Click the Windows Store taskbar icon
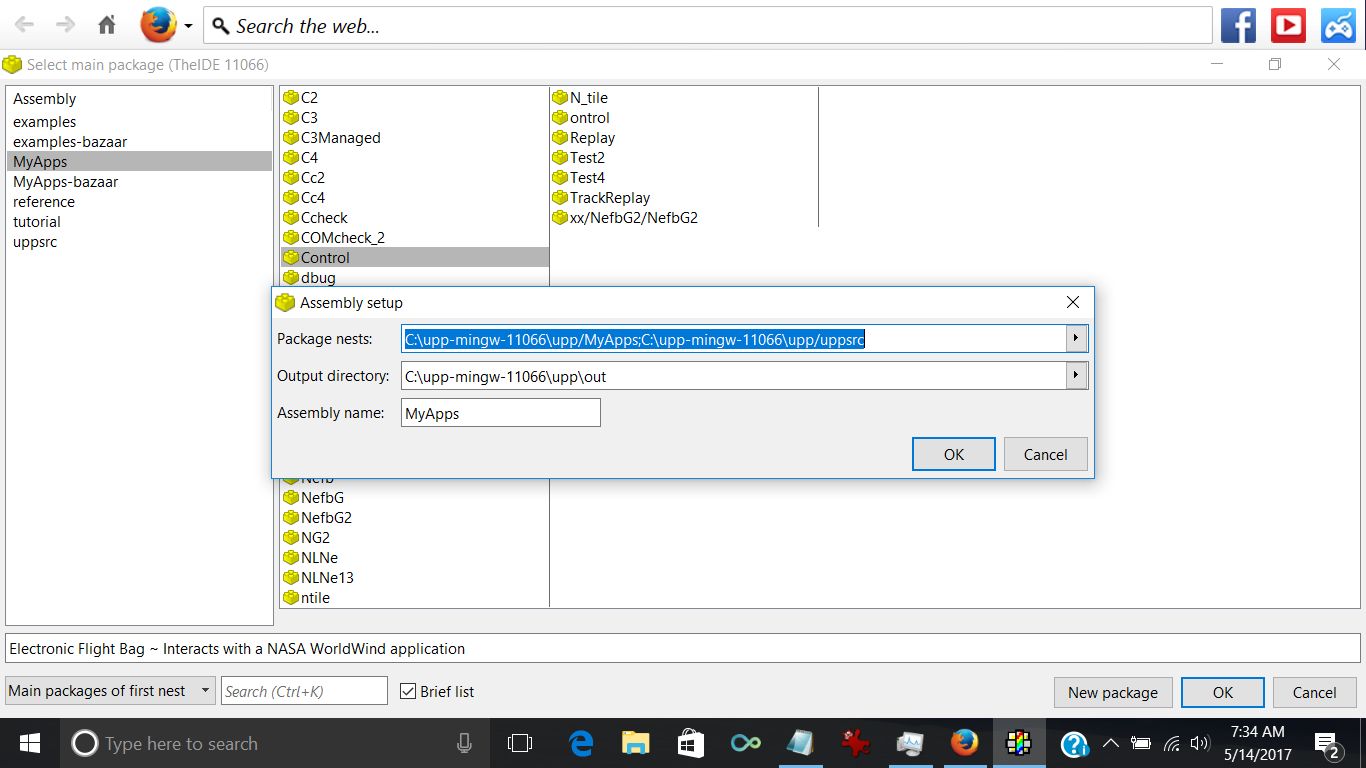Image resolution: width=1366 pixels, height=768 pixels. [x=690, y=743]
